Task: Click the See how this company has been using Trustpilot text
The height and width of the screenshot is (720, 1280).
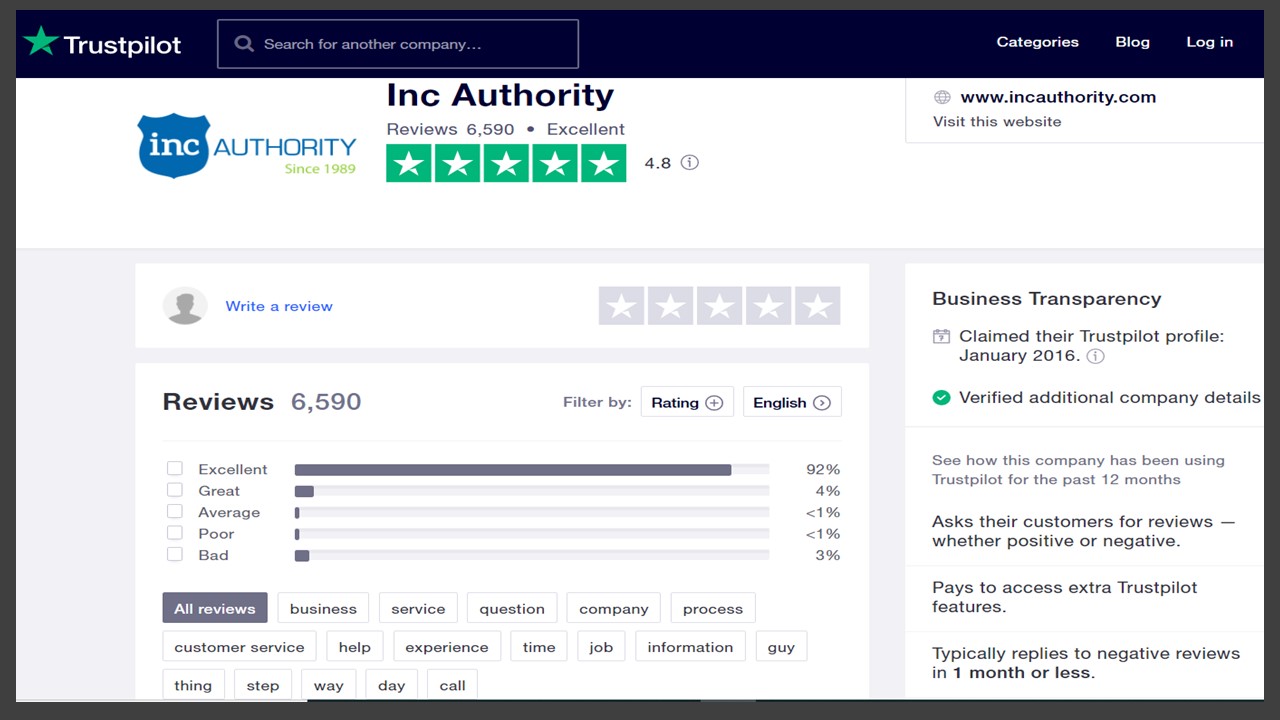Action: 1078,470
